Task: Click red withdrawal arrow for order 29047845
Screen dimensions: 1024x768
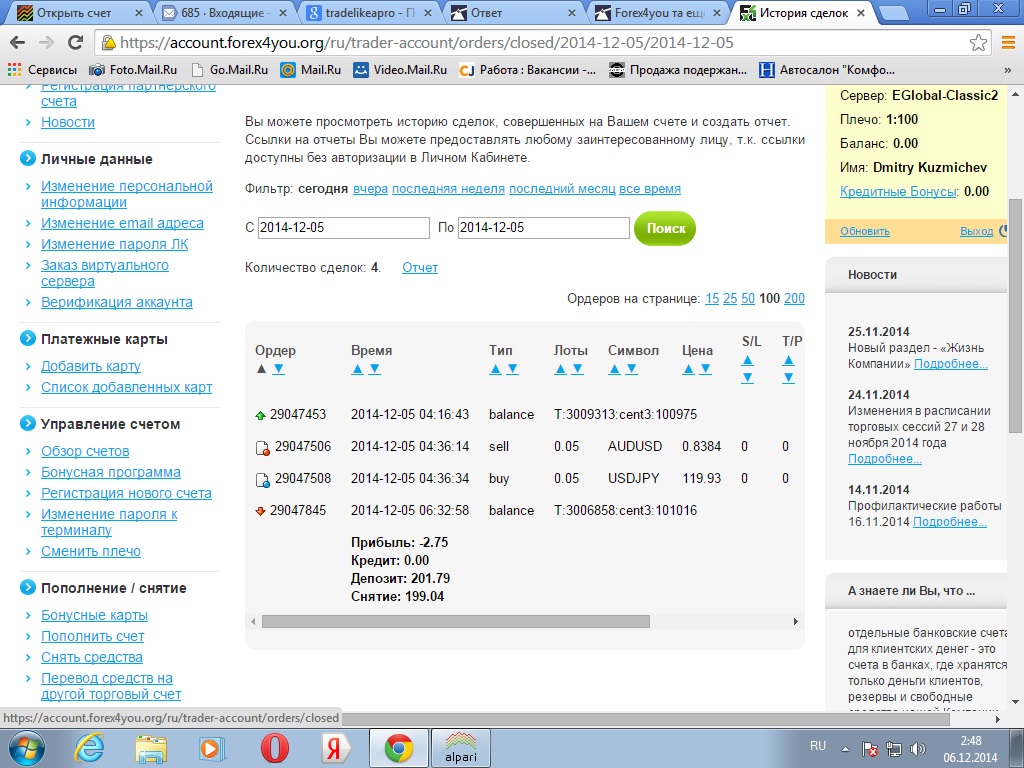Action: [x=260, y=511]
